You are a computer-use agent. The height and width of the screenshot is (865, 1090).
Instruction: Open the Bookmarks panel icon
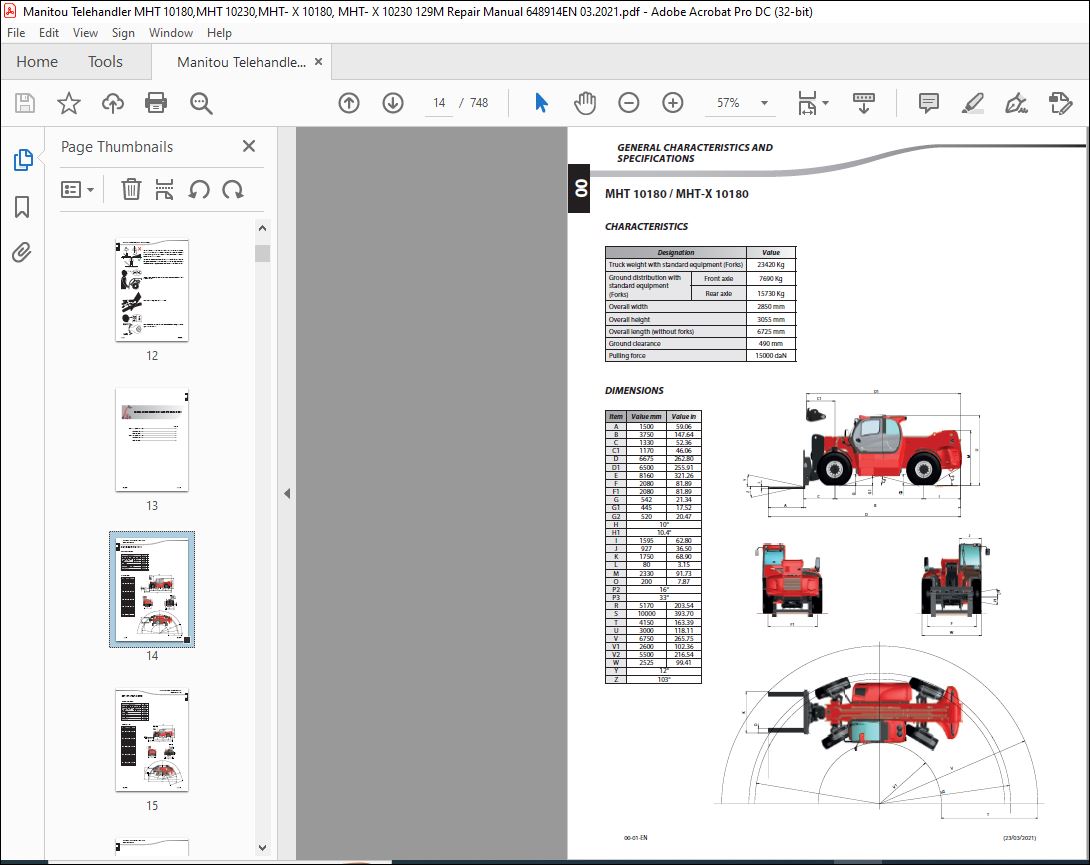point(22,207)
